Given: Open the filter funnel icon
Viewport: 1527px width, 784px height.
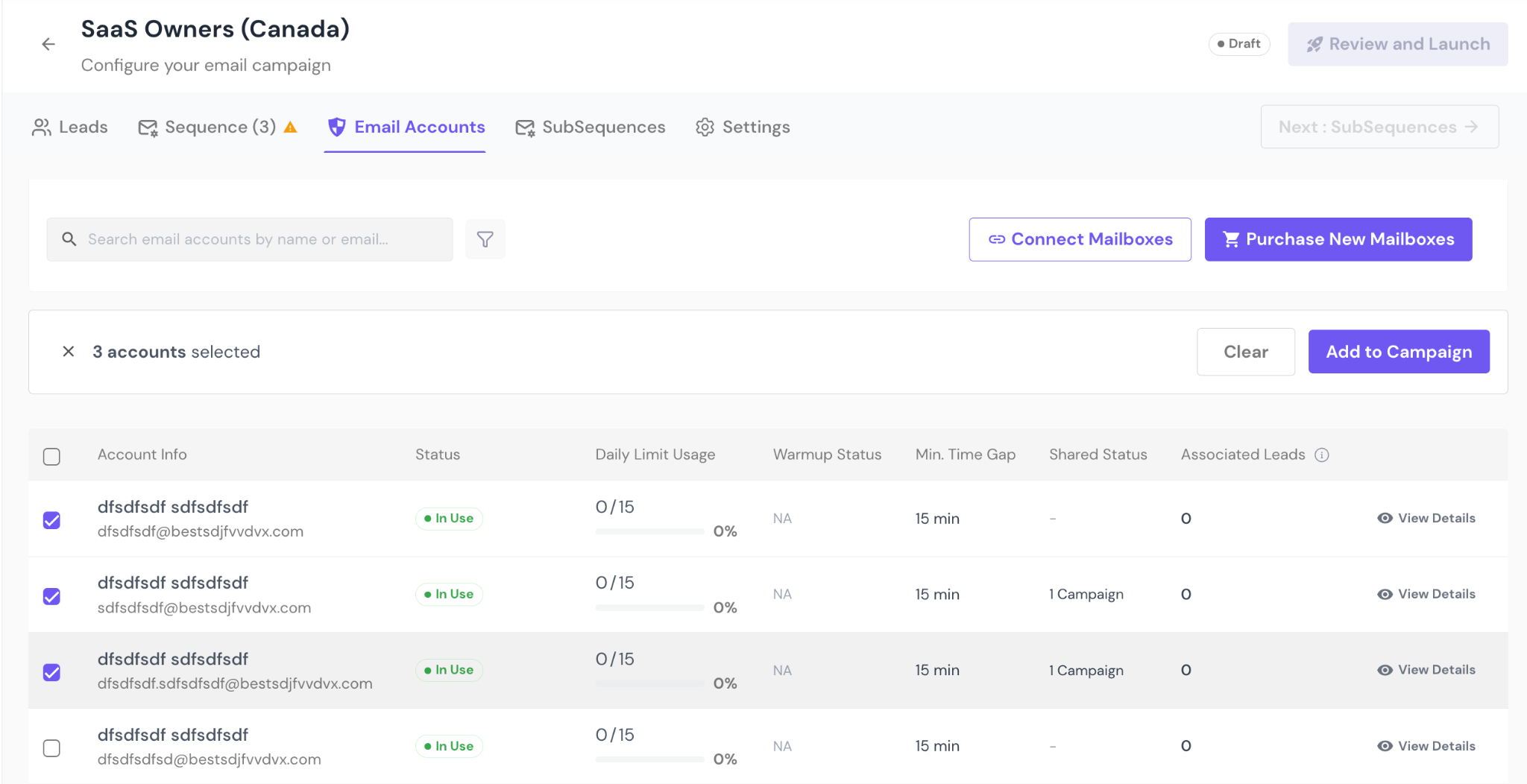Looking at the screenshot, I should (x=485, y=239).
